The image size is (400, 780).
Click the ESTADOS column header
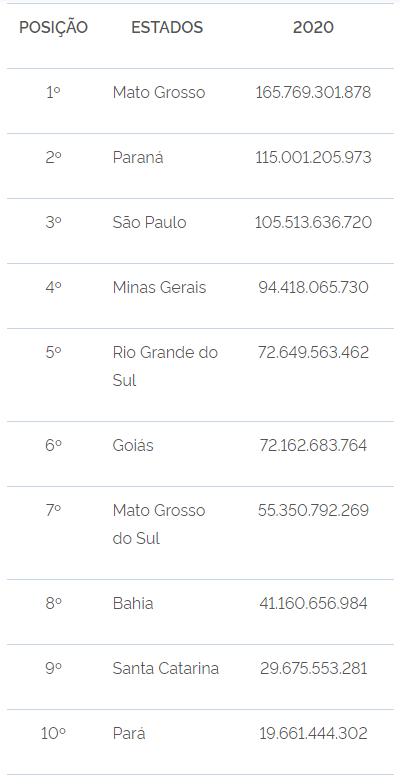pos(167,27)
